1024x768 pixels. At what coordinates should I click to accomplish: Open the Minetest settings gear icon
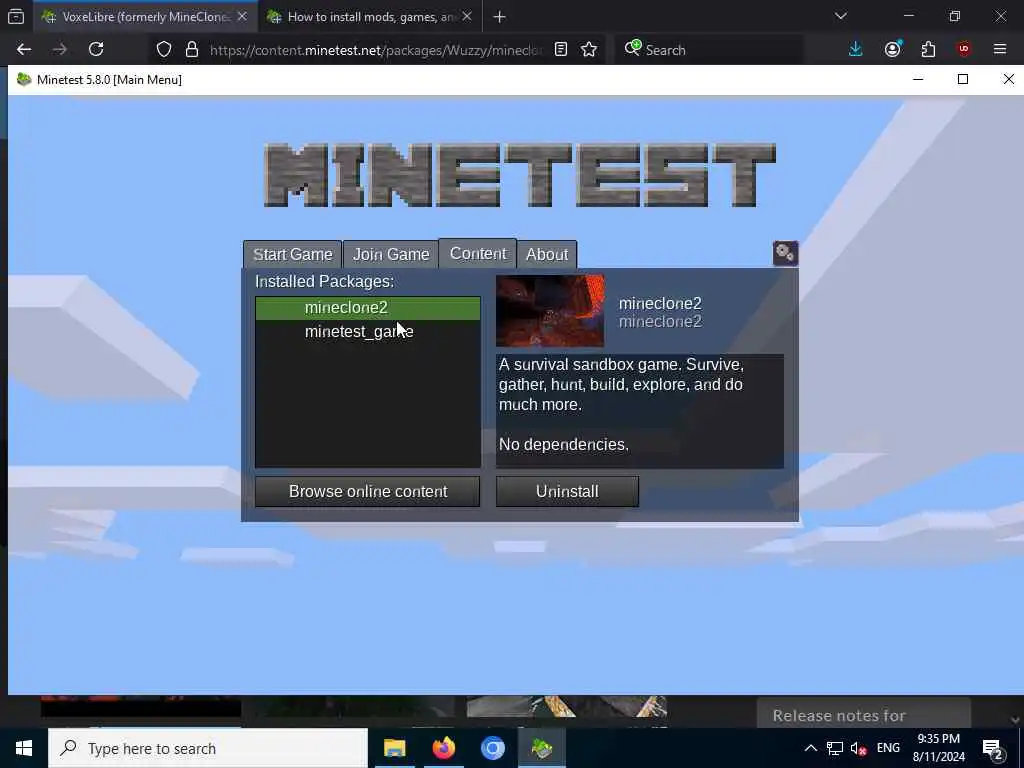click(x=785, y=253)
